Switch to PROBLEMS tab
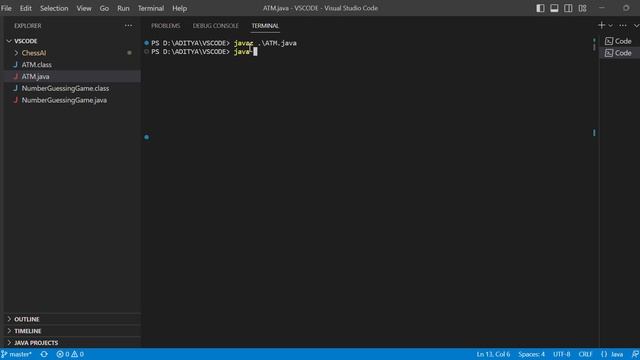The image size is (640, 360). coord(165,26)
